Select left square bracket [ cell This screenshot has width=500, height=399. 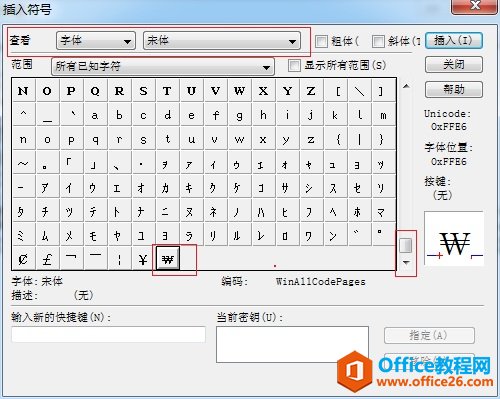tap(336, 91)
